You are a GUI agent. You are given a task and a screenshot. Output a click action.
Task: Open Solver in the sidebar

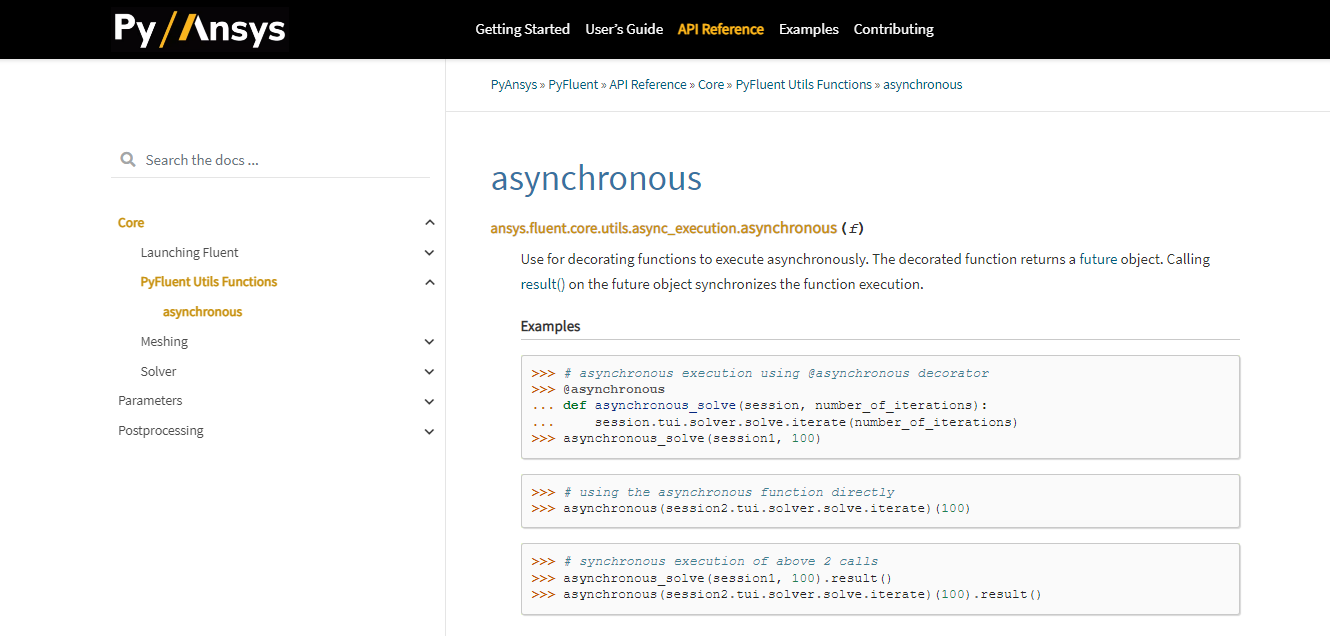tap(158, 372)
